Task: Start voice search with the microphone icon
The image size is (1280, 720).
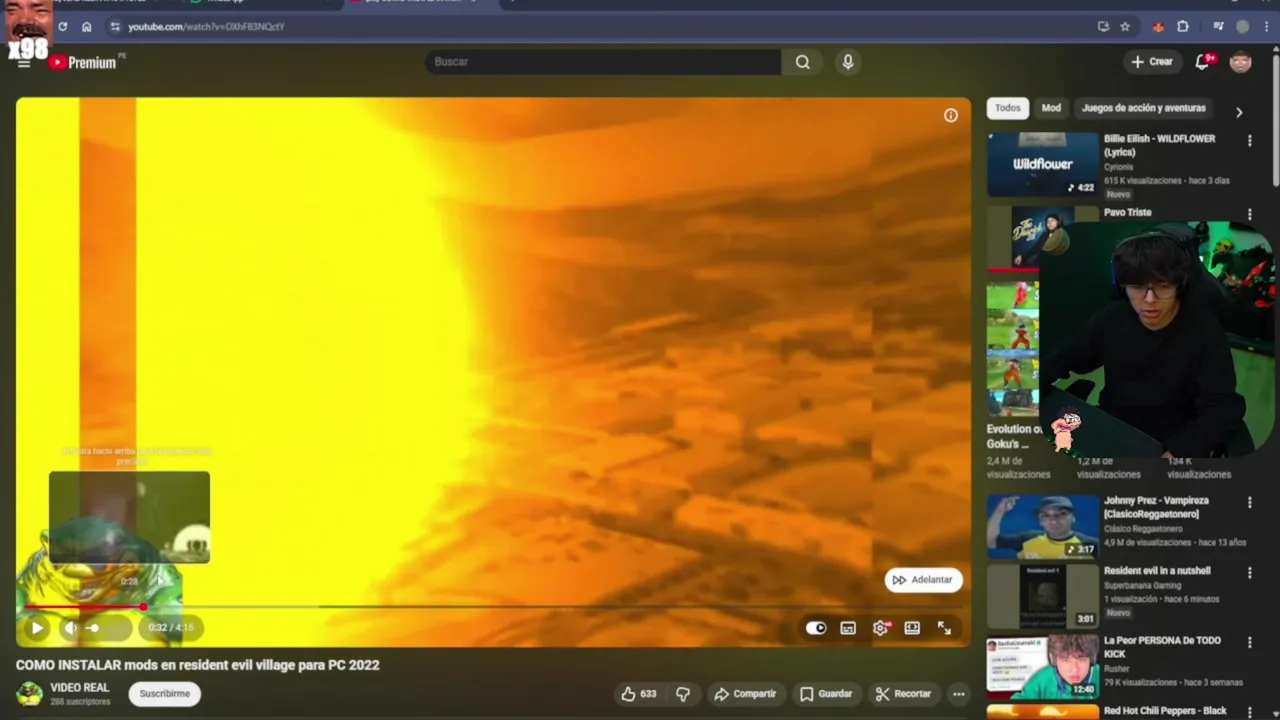Action: pos(848,62)
